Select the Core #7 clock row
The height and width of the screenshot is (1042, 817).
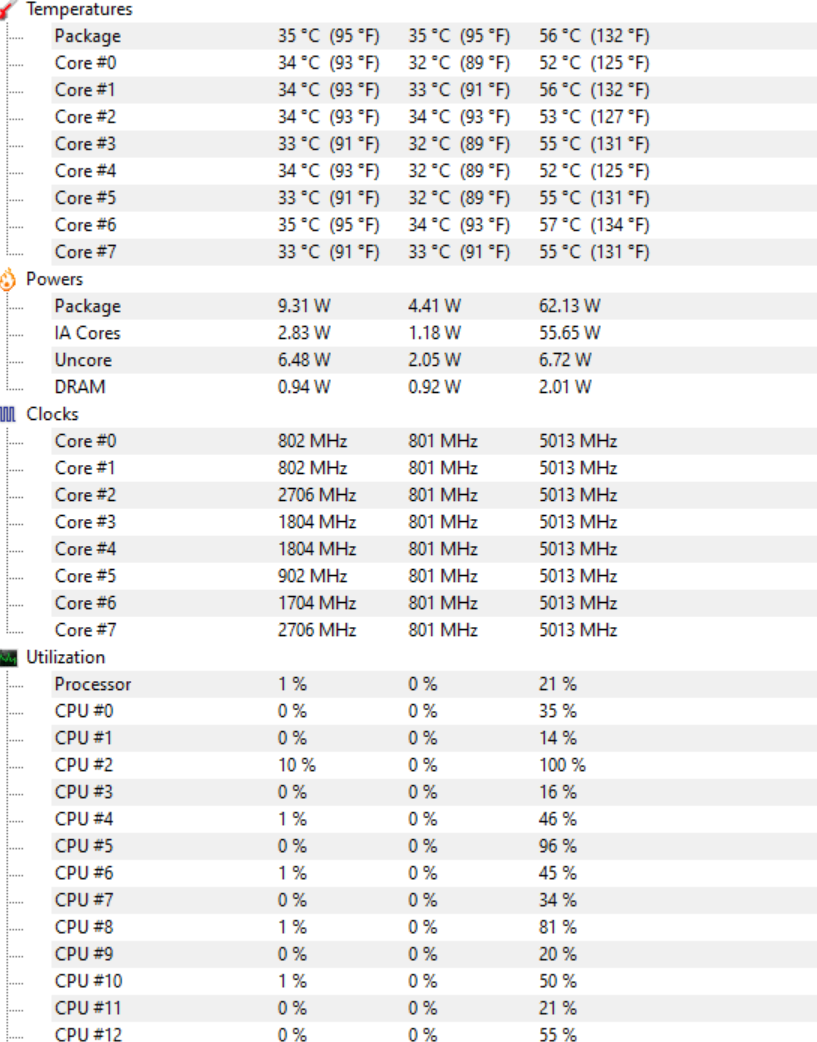[434, 630]
